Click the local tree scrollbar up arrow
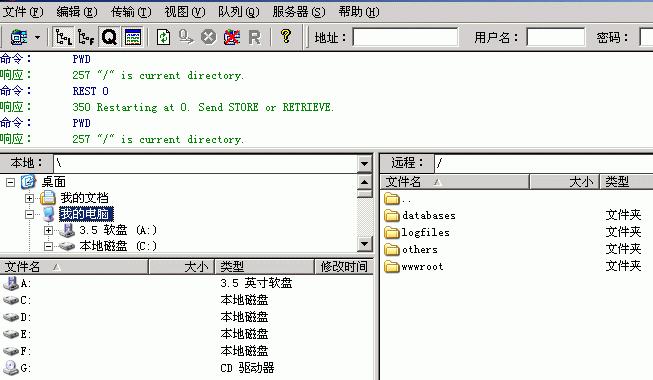 pyautogui.click(x=364, y=182)
